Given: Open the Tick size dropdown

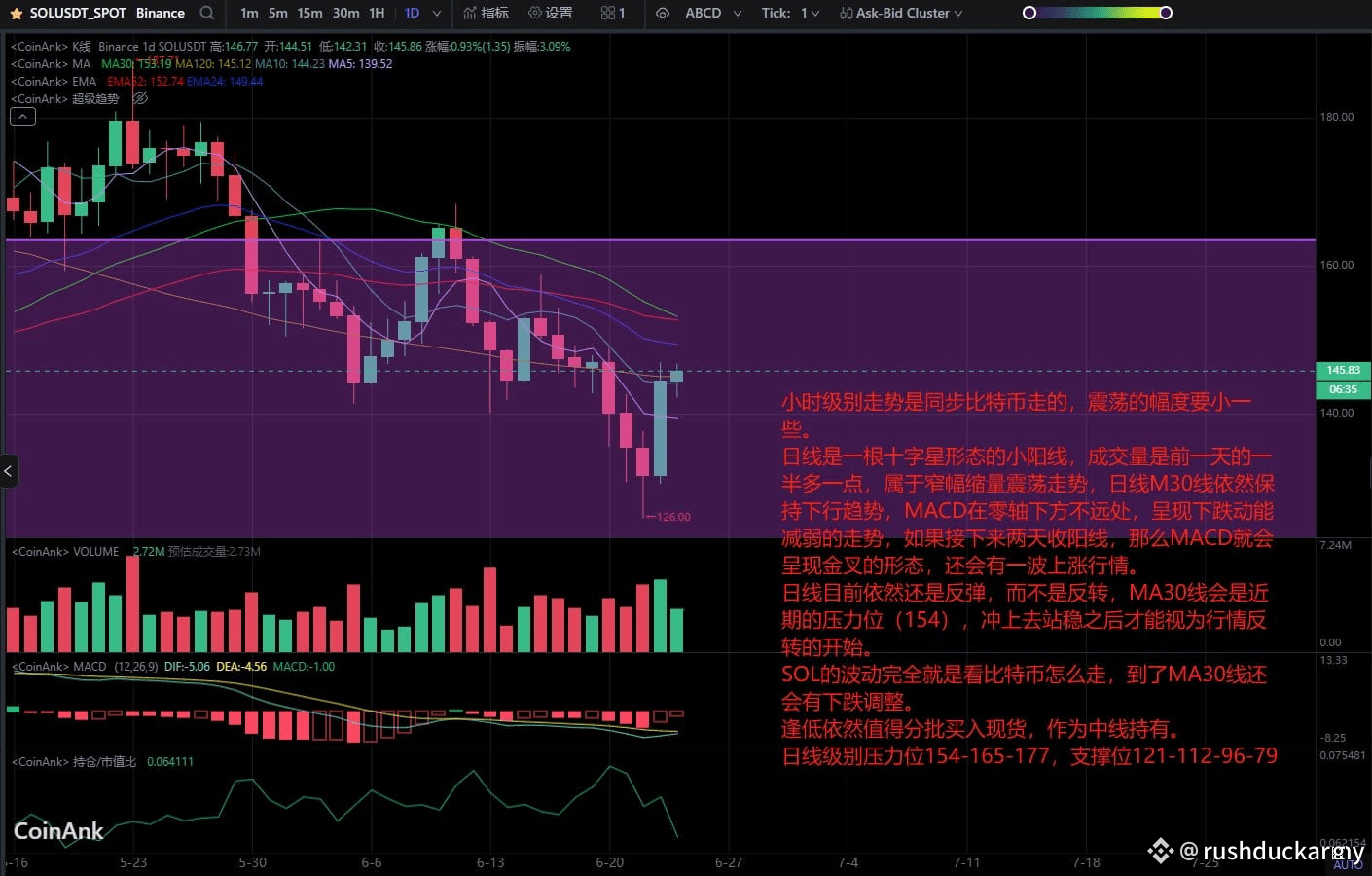Looking at the screenshot, I should pyautogui.click(x=790, y=13).
